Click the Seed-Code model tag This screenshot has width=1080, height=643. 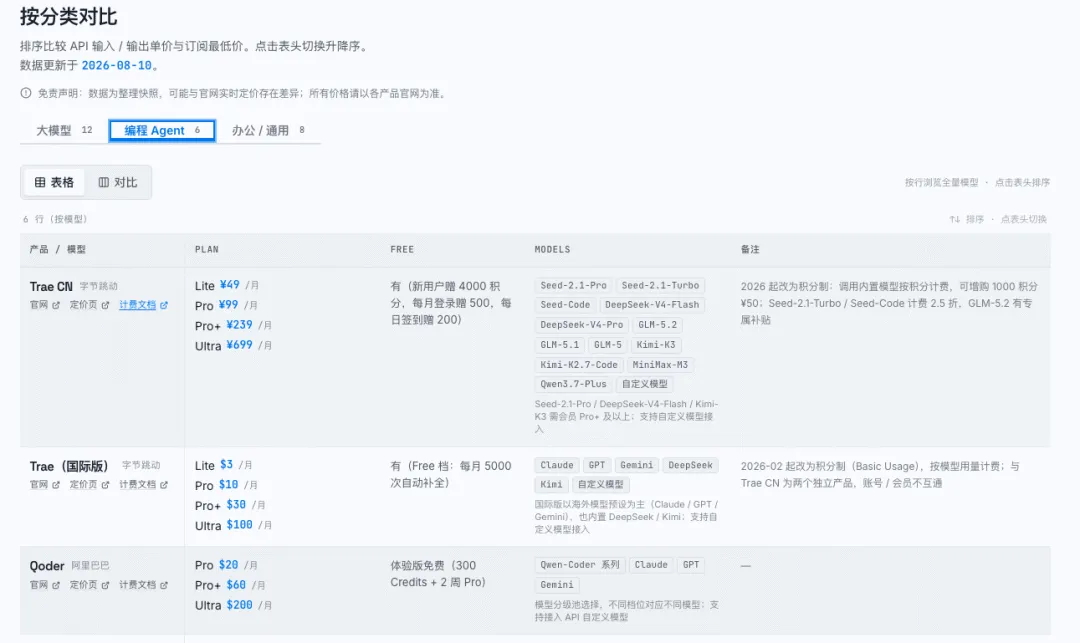click(x=565, y=305)
